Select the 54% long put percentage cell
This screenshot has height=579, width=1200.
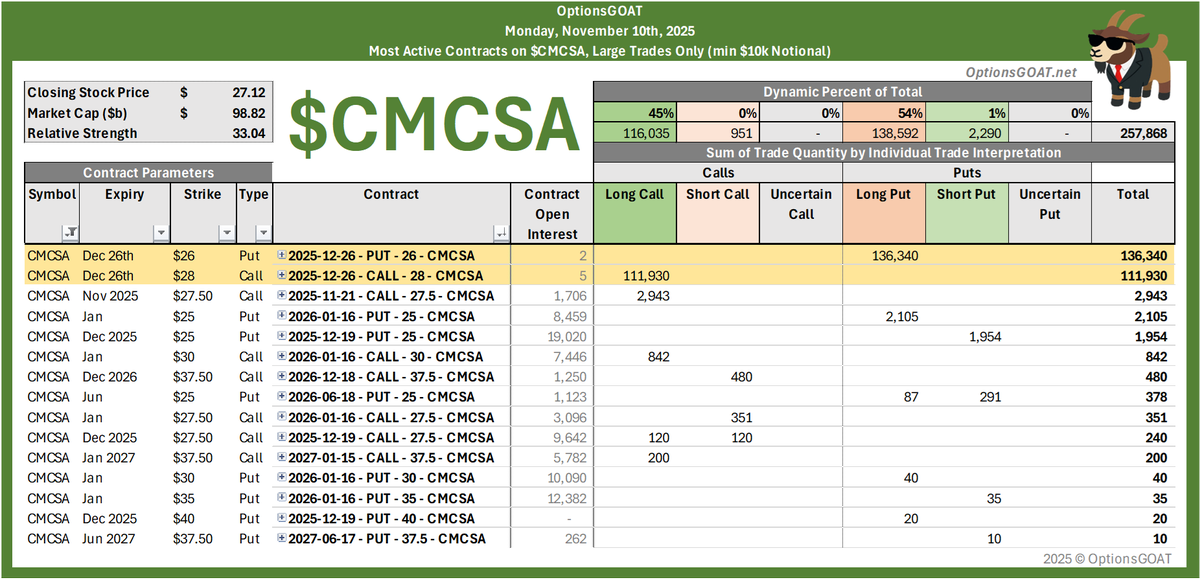tap(884, 112)
